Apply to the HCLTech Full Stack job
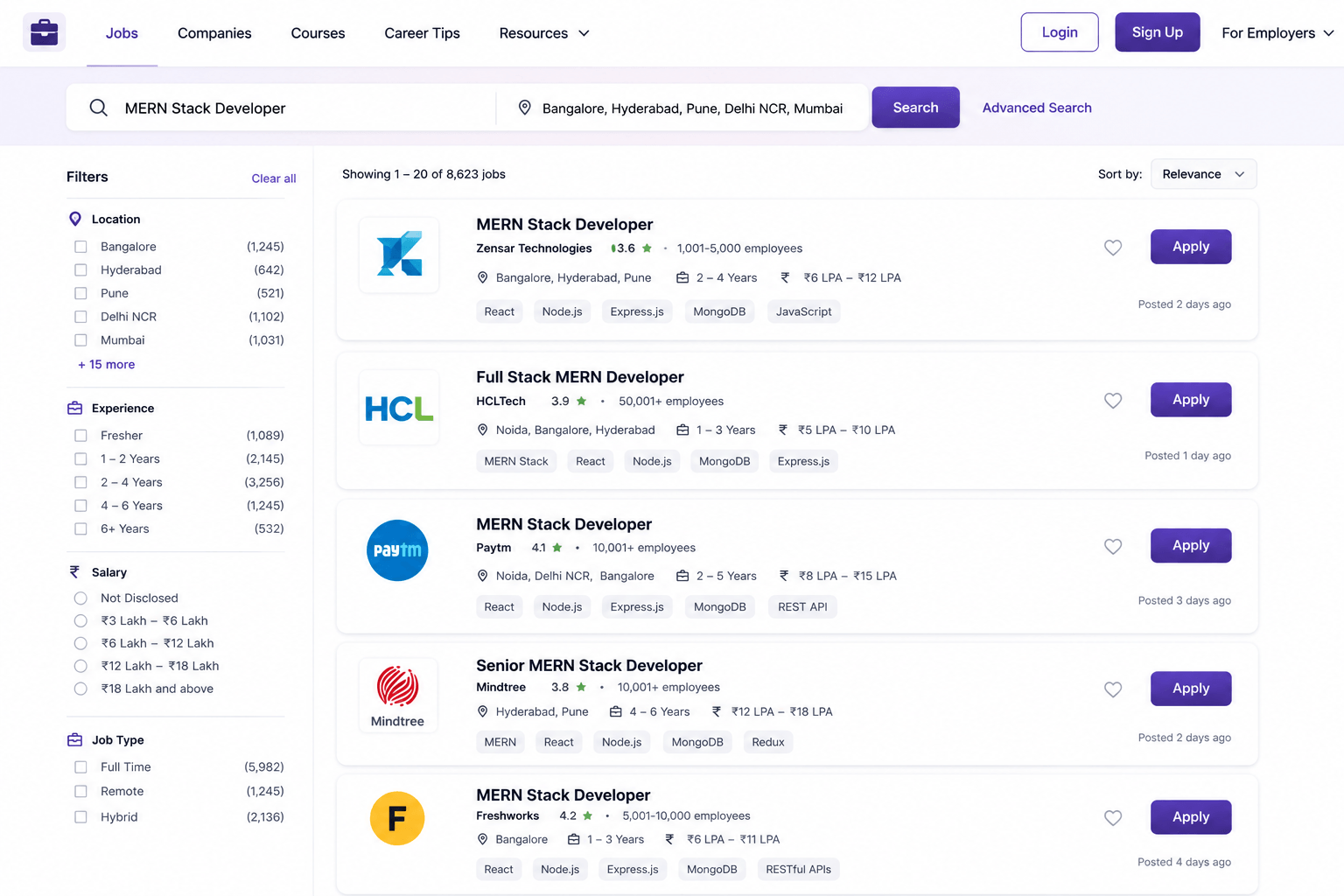 (x=1191, y=400)
